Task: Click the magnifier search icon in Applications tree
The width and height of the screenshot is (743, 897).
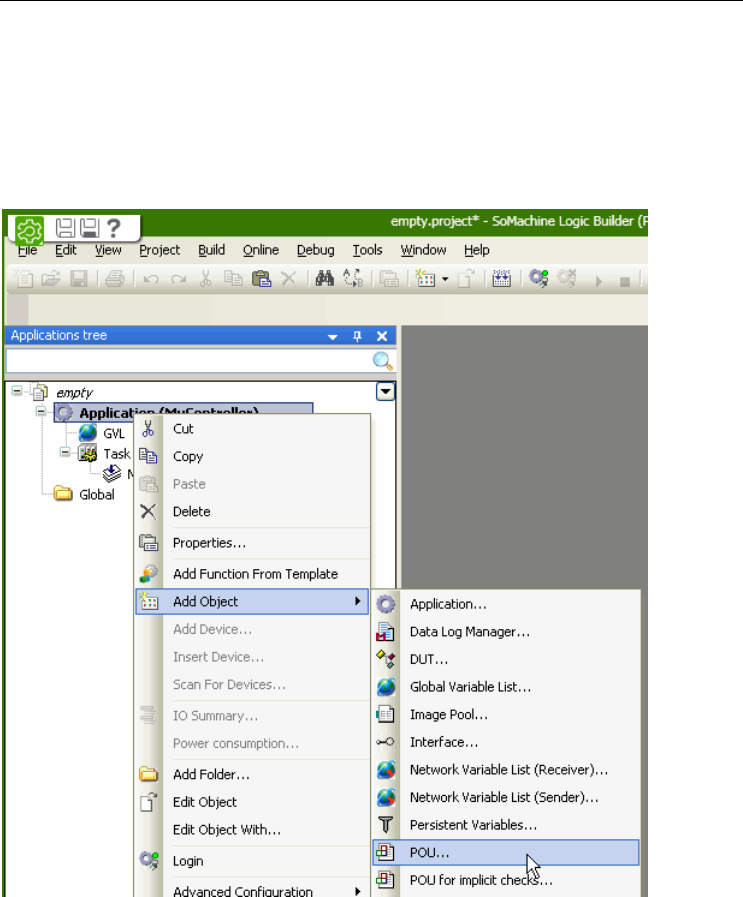Action: pos(382,361)
